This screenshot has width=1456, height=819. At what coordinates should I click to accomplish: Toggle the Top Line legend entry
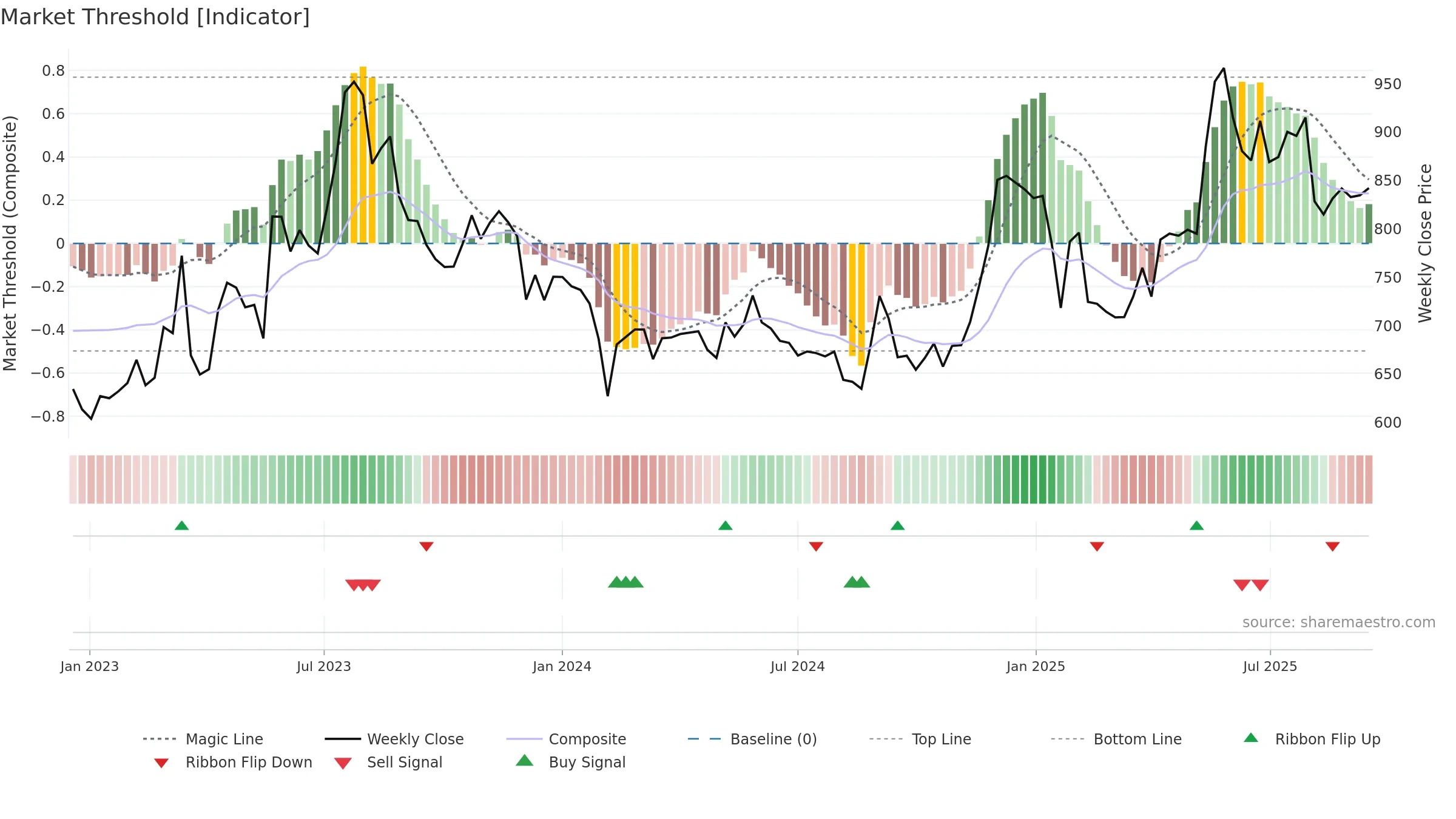920,739
